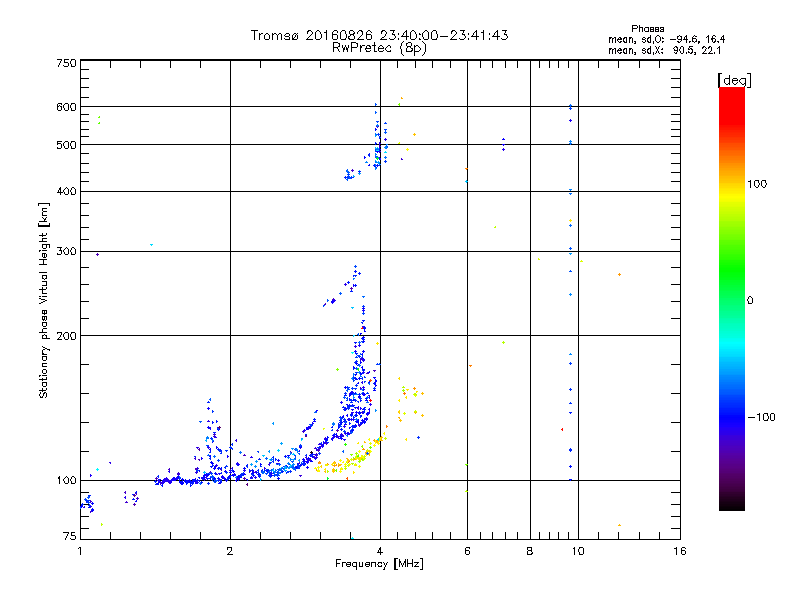Screen dimensions: 800x600
Task: Click the y-axis tick label '600'
Action: (x=66, y=107)
